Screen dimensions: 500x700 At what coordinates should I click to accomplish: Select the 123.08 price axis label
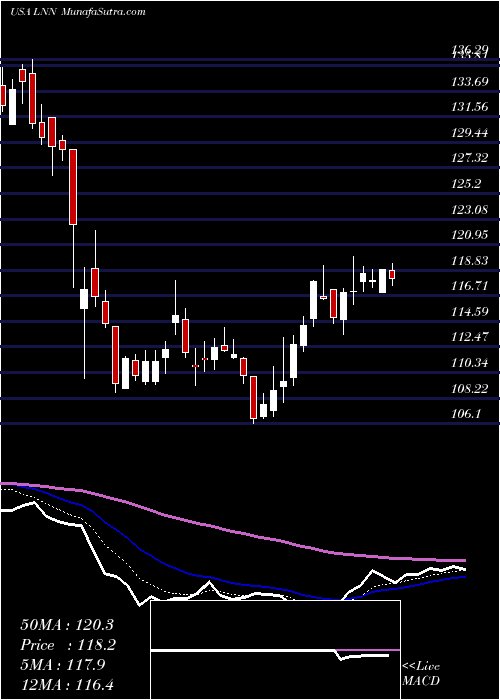470,209
